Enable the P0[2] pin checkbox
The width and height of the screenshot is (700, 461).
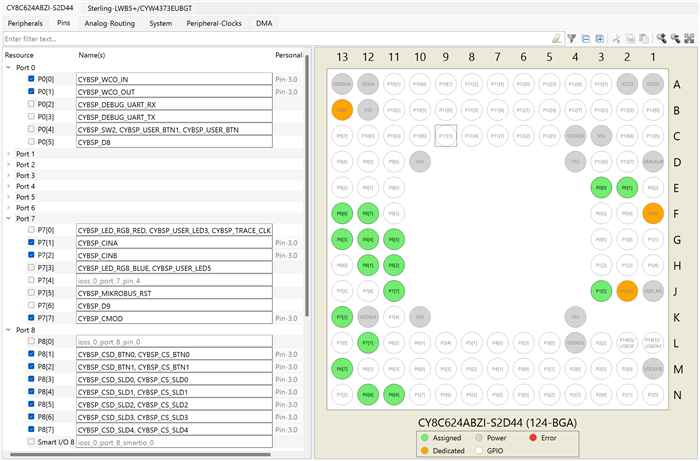coord(32,104)
